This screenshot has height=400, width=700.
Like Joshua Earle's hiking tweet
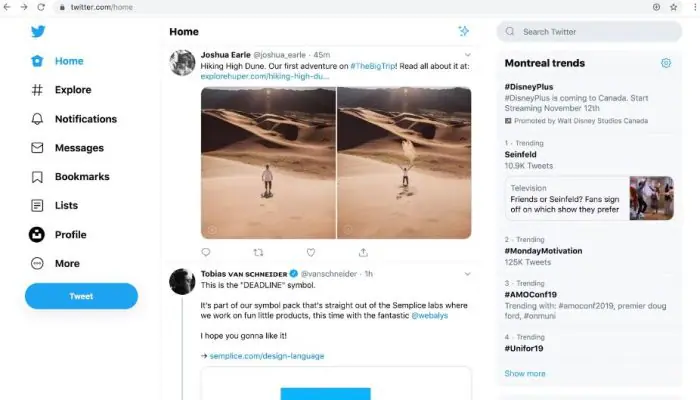310,252
